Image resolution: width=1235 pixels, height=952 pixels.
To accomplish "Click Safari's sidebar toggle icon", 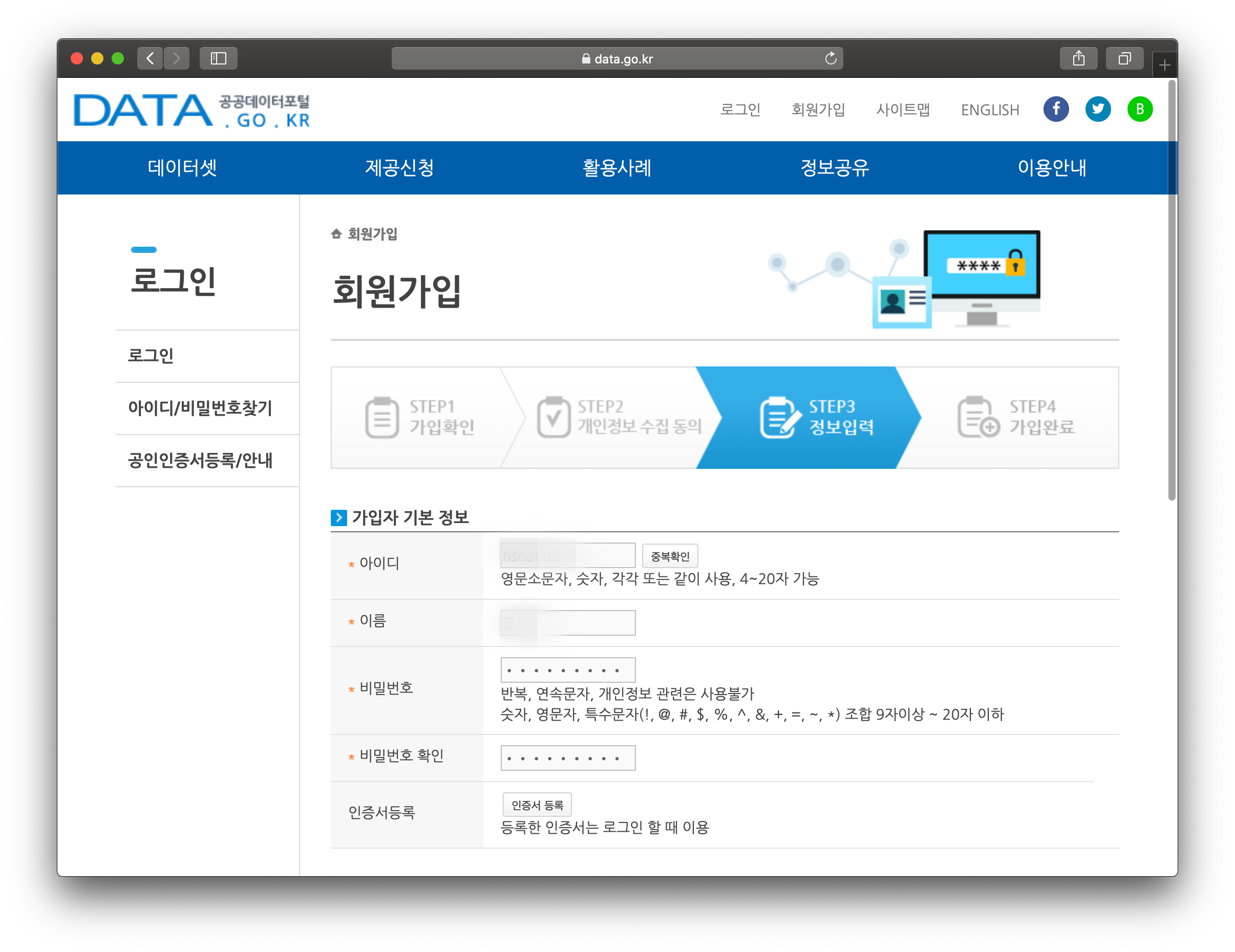I will (x=218, y=58).
